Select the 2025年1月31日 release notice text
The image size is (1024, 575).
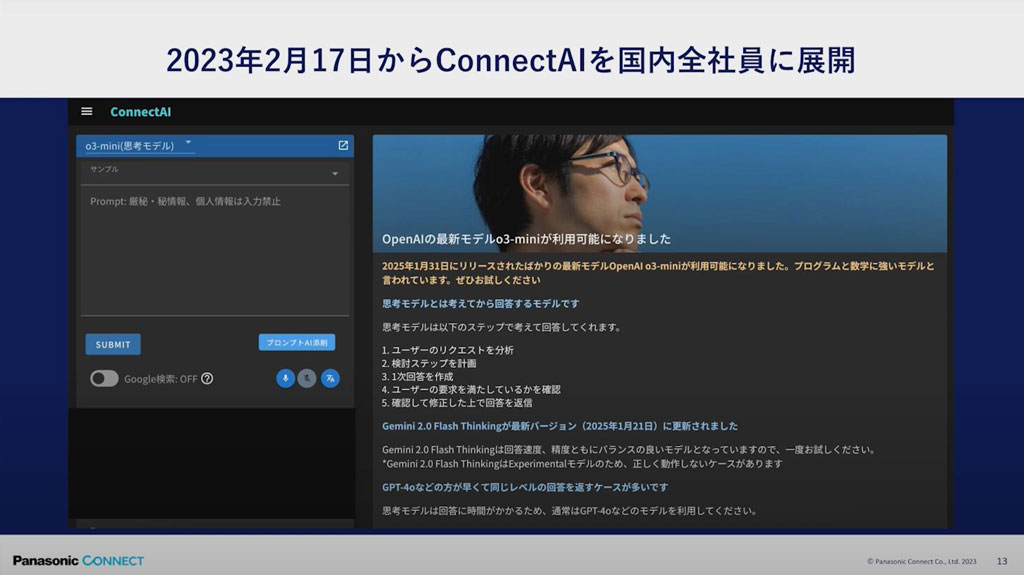658,273
